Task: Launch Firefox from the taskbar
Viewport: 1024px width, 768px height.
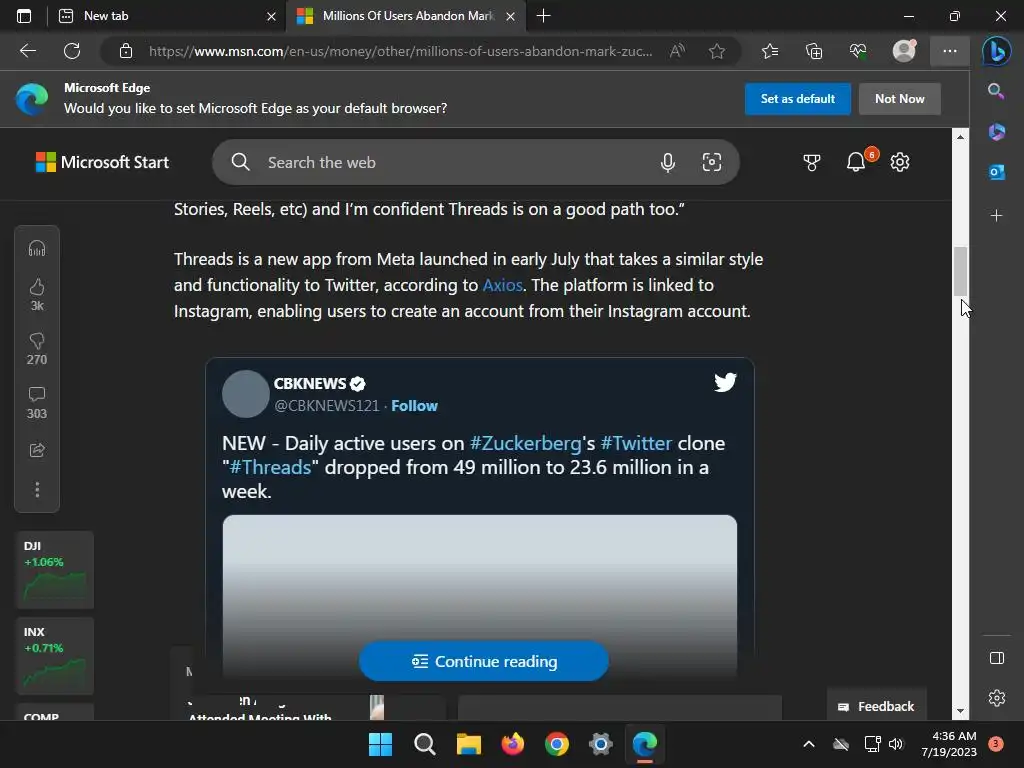Action: click(x=513, y=744)
